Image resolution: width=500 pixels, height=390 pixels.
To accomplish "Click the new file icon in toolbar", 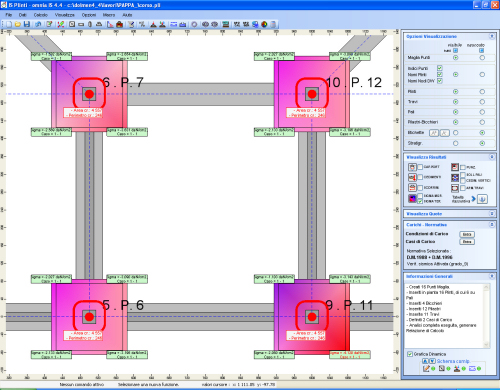I will [9, 24].
